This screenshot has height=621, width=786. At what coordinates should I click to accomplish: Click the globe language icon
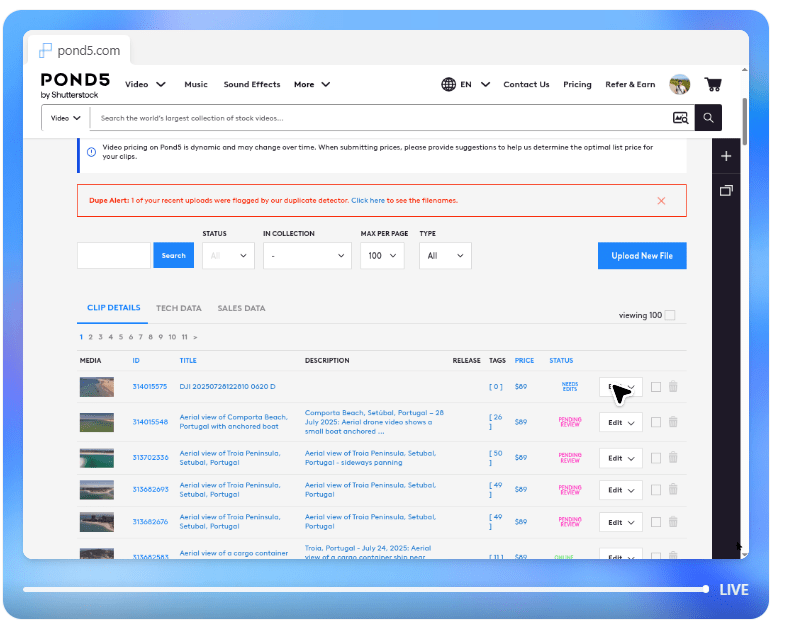(448, 85)
